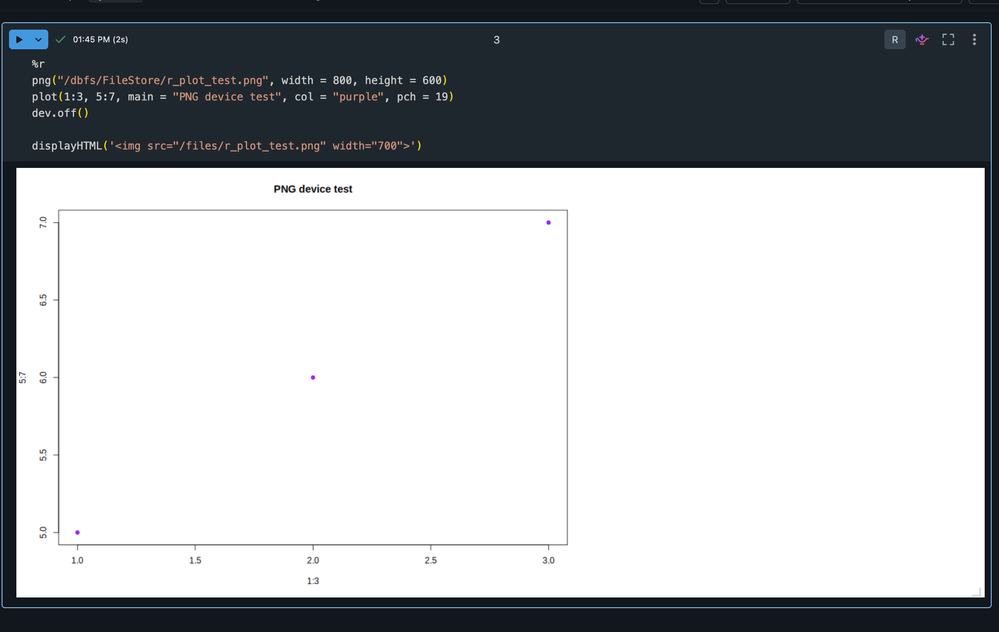Toggle cell fullscreen focus mode
This screenshot has width=999, height=632.
coord(948,40)
